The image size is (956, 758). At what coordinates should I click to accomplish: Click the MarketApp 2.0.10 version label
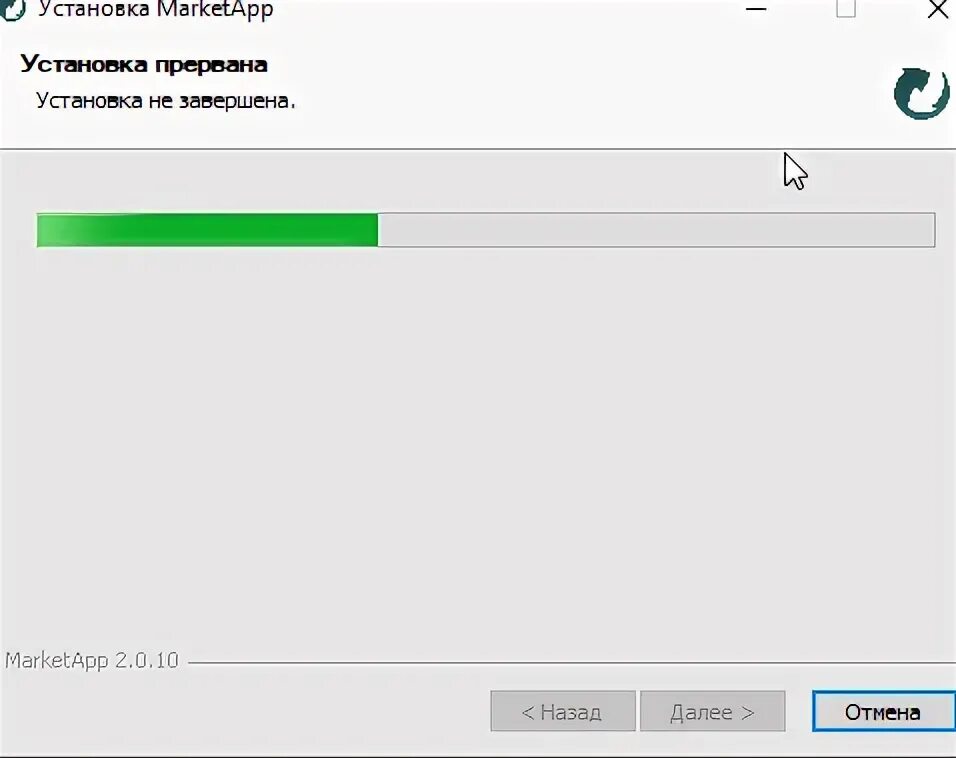[91, 660]
